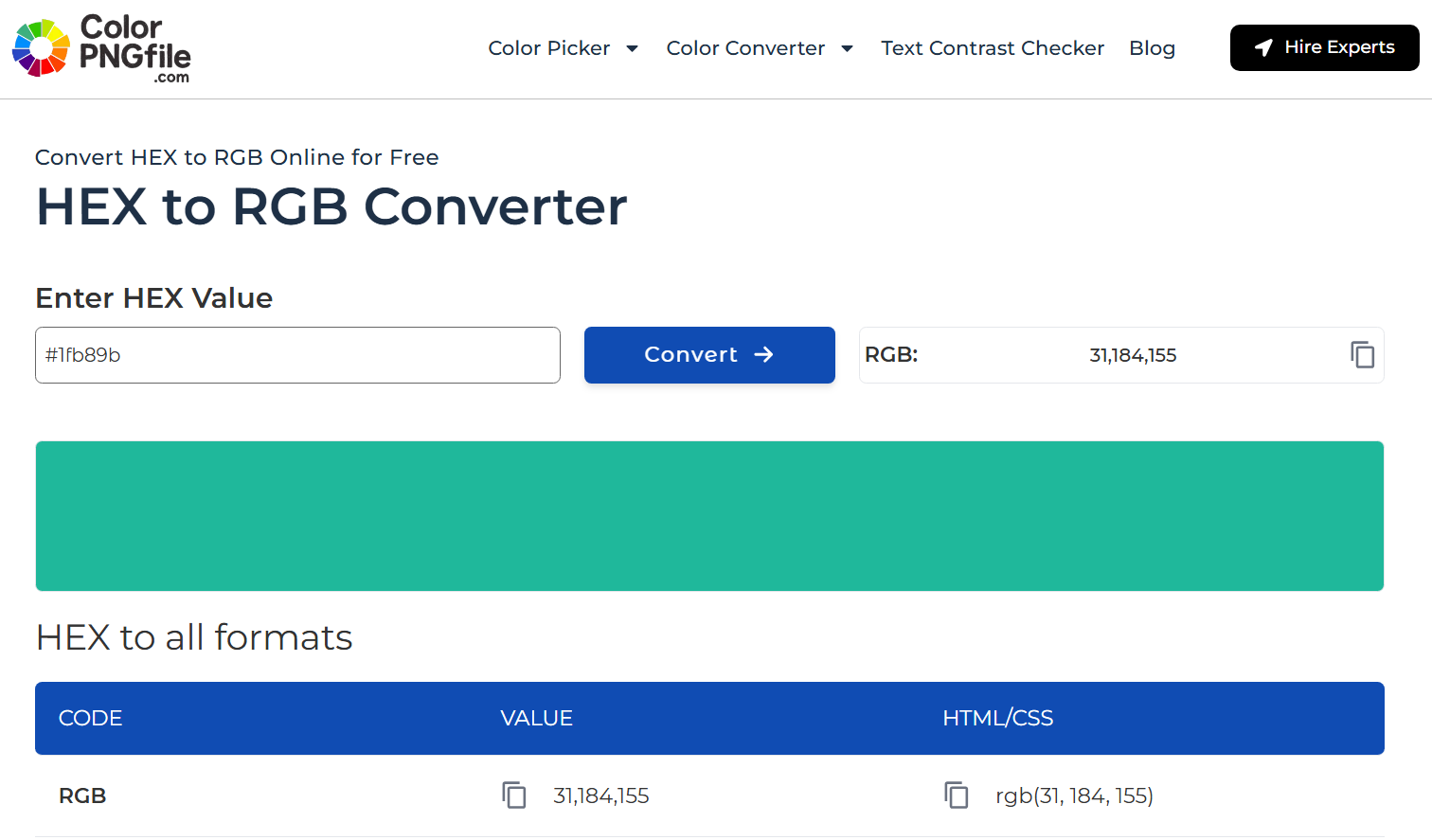
Task: Open the Blog link
Action: (1152, 48)
